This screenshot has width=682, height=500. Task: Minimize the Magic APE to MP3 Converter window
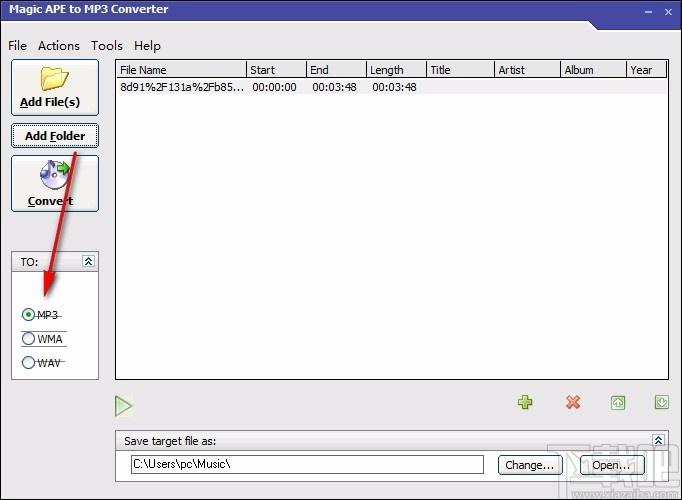[x=649, y=12]
